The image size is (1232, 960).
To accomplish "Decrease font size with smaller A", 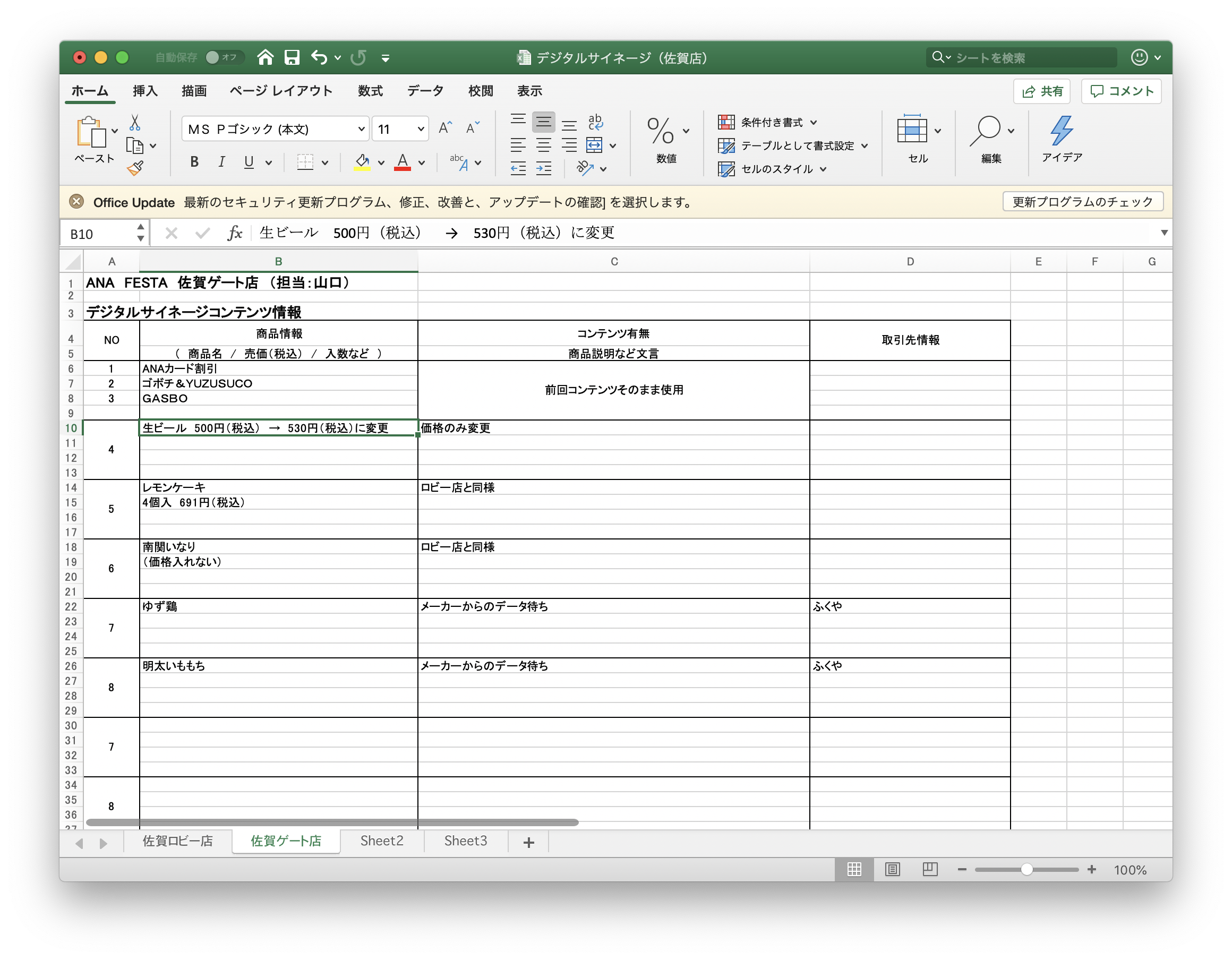I will pyautogui.click(x=473, y=128).
